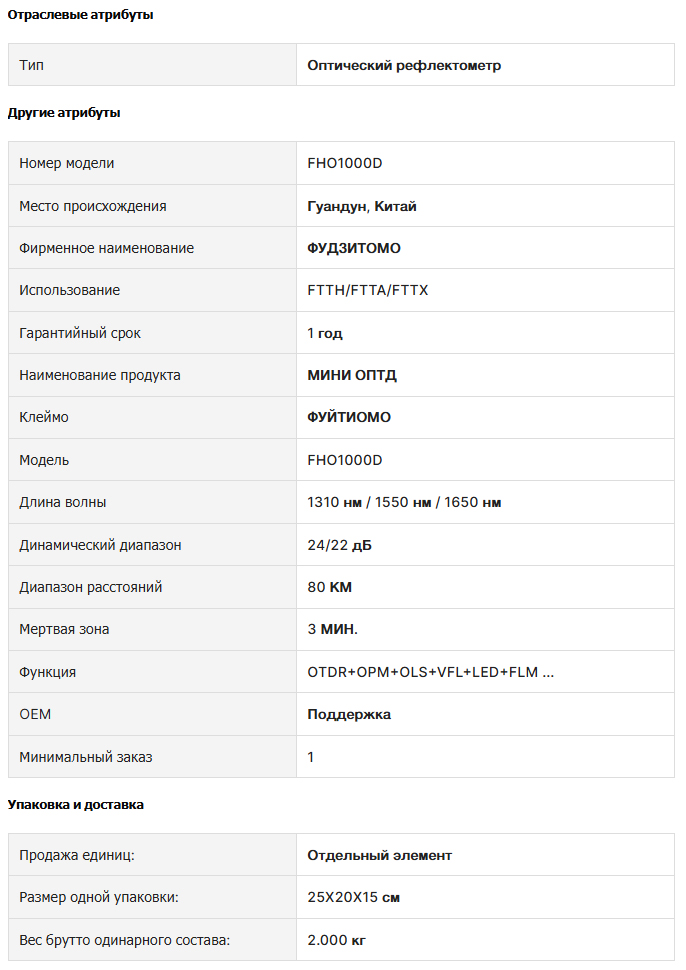Click the '80 КМ' distance range value
This screenshot has width=686, height=970.
coord(330,587)
